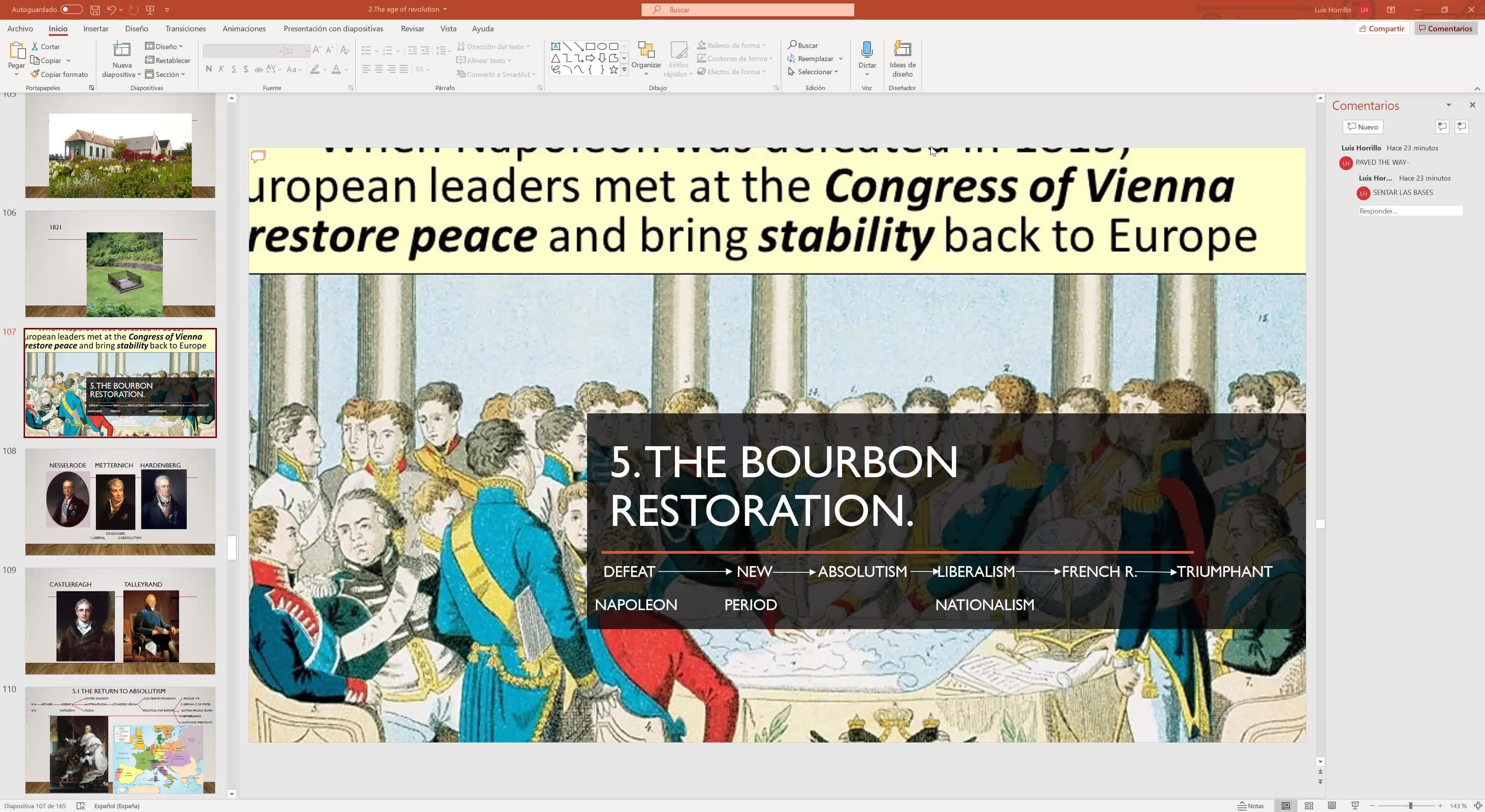Toggle the Comentarios pane button
Image resolution: width=1485 pixels, height=812 pixels.
1445,28
